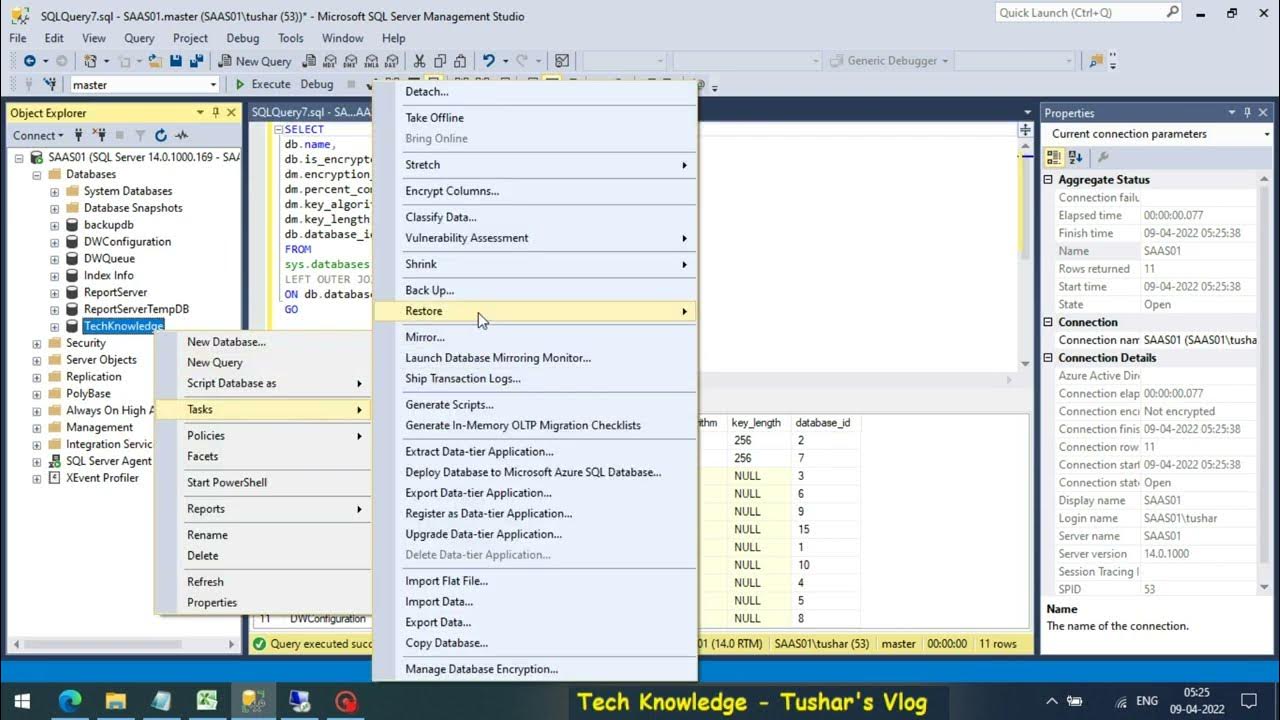This screenshot has height=720, width=1280.
Task: Click the editor split-window icon
Action: coord(1025,130)
